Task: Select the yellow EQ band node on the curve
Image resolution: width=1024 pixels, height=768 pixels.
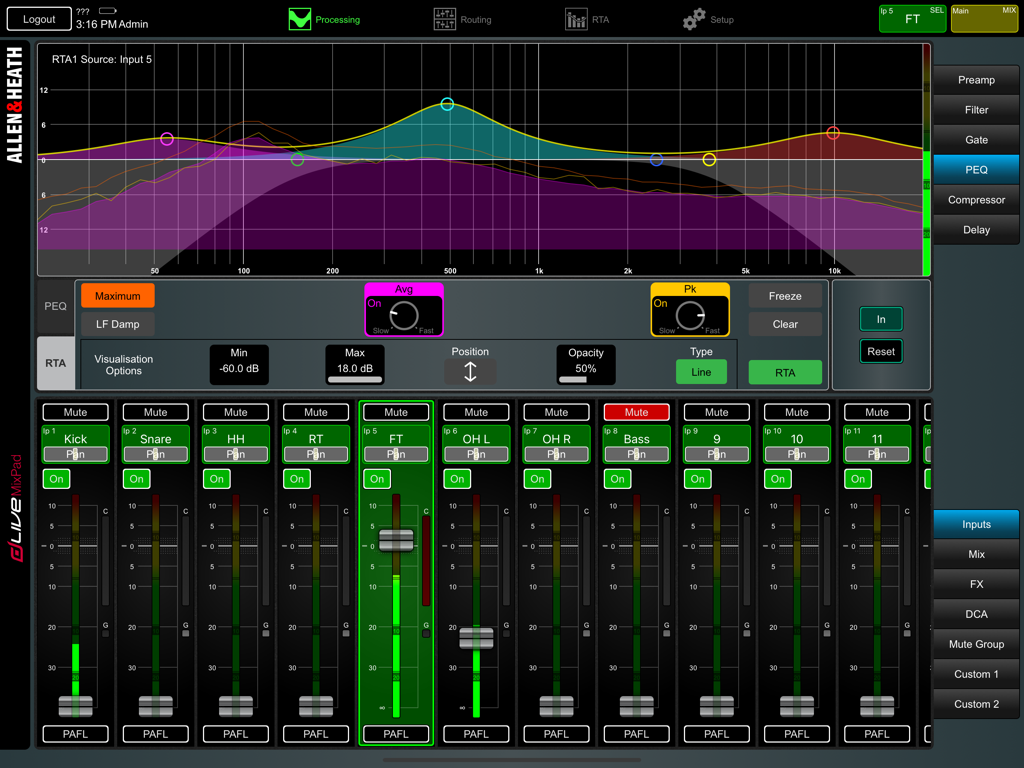Action: [709, 158]
